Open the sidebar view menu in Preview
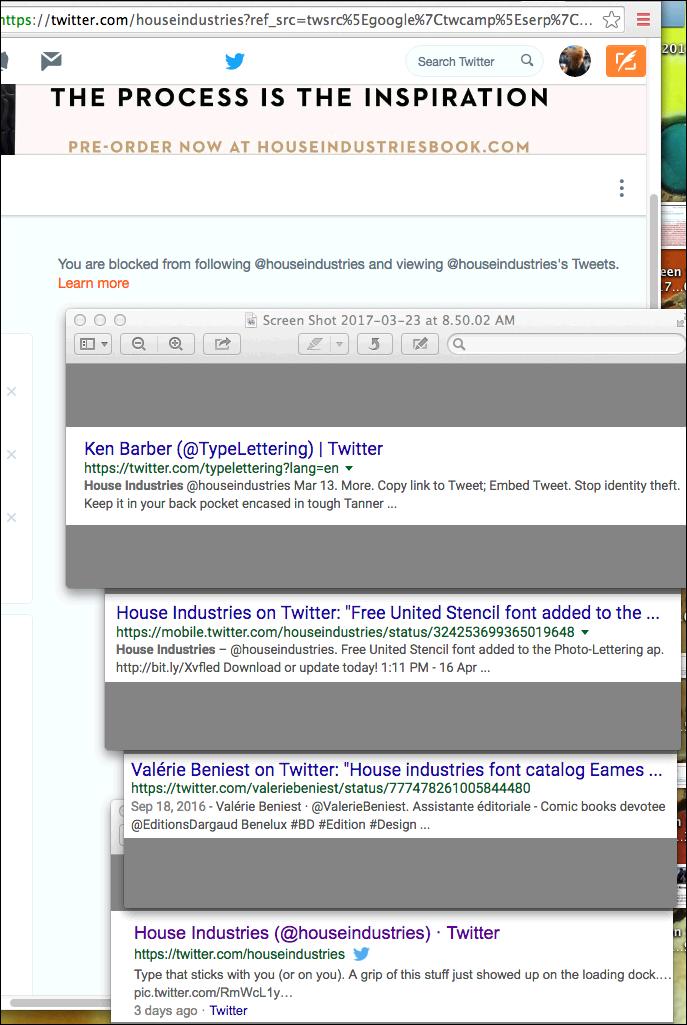 tap(93, 344)
